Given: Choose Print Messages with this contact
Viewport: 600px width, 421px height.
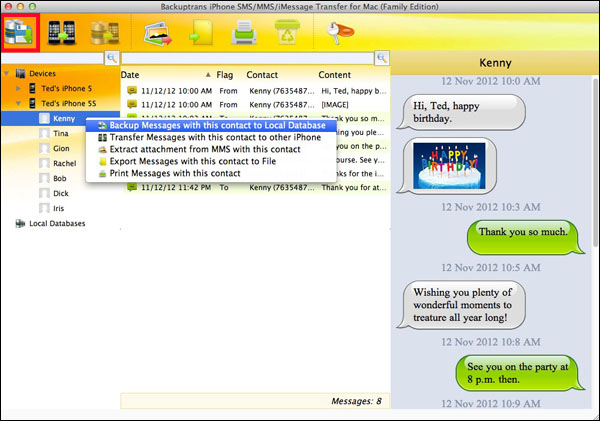Looking at the screenshot, I should (211, 173).
